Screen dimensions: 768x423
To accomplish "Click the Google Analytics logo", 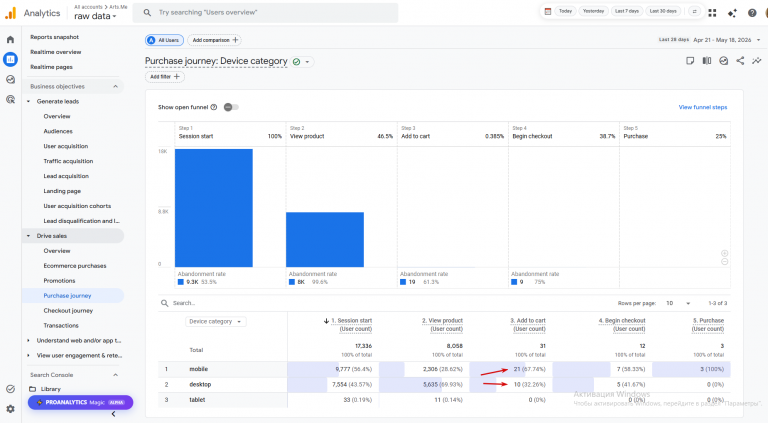I will [10, 13].
